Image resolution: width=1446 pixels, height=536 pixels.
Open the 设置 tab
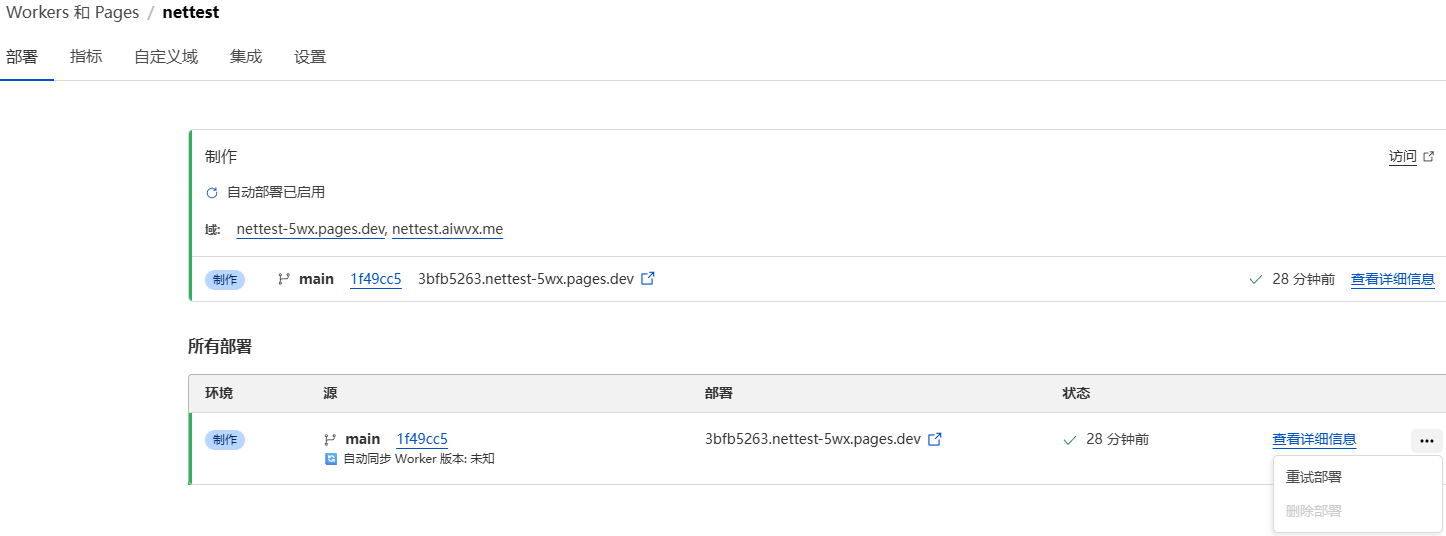click(310, 57)
